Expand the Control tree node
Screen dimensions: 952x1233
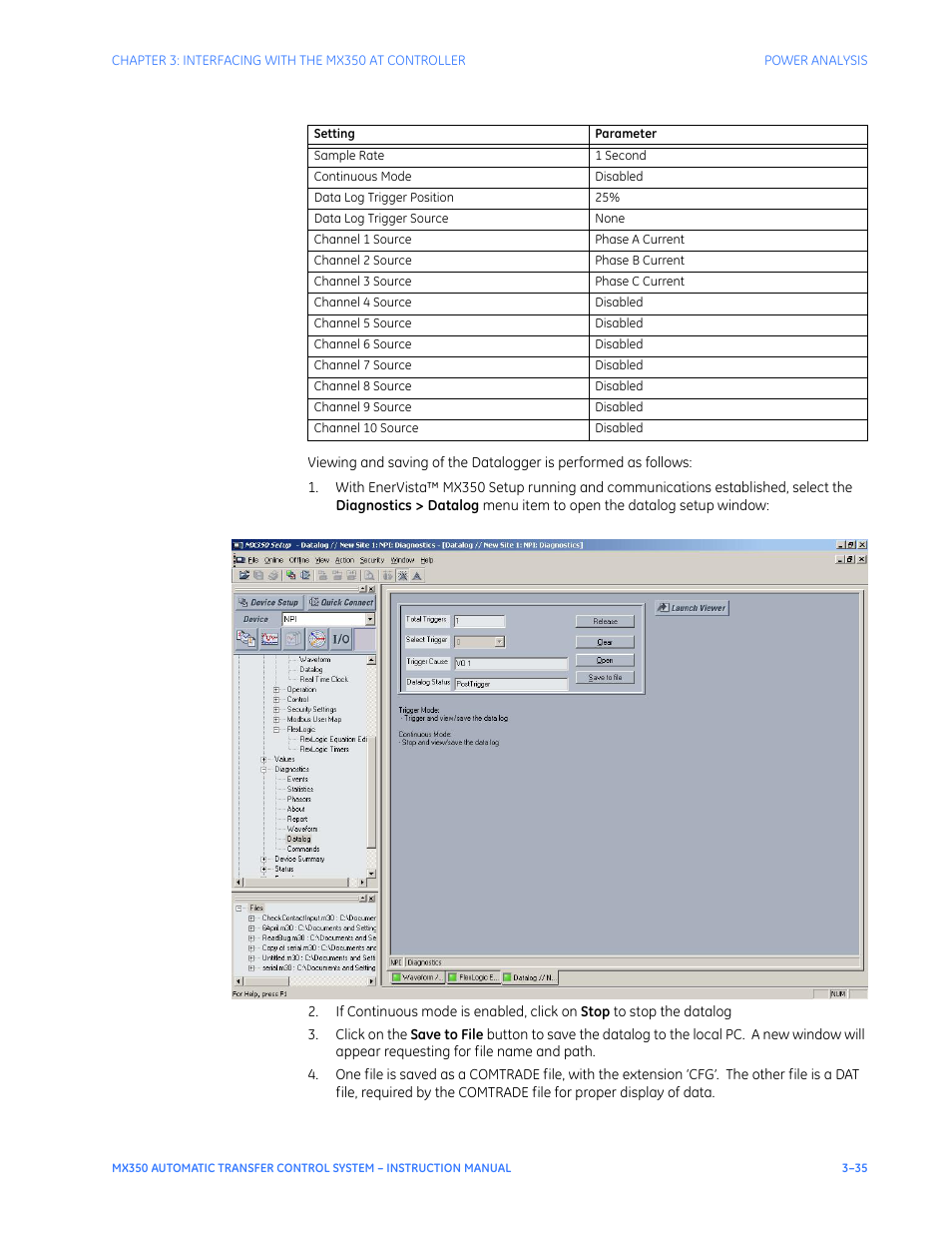coord(276,700)
